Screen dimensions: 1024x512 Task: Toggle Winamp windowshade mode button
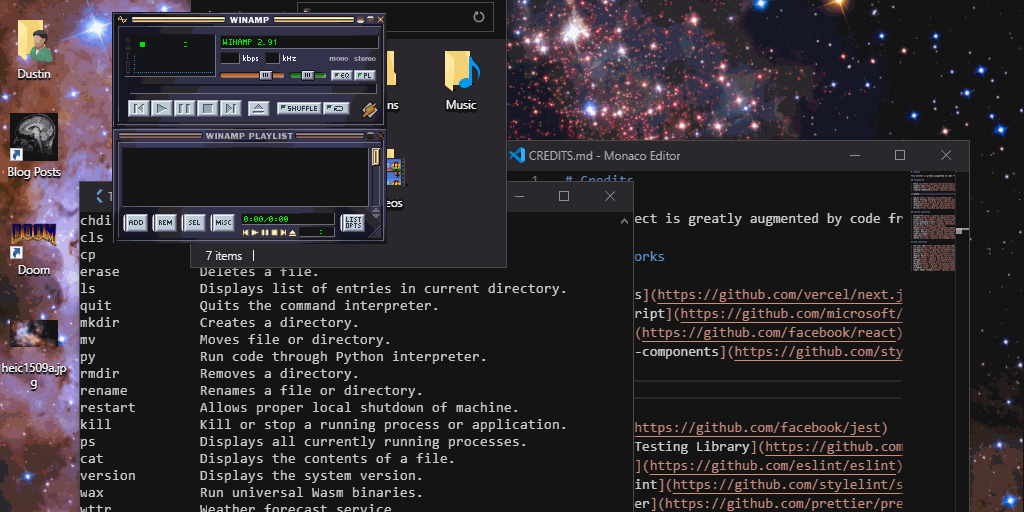(370, 20)
